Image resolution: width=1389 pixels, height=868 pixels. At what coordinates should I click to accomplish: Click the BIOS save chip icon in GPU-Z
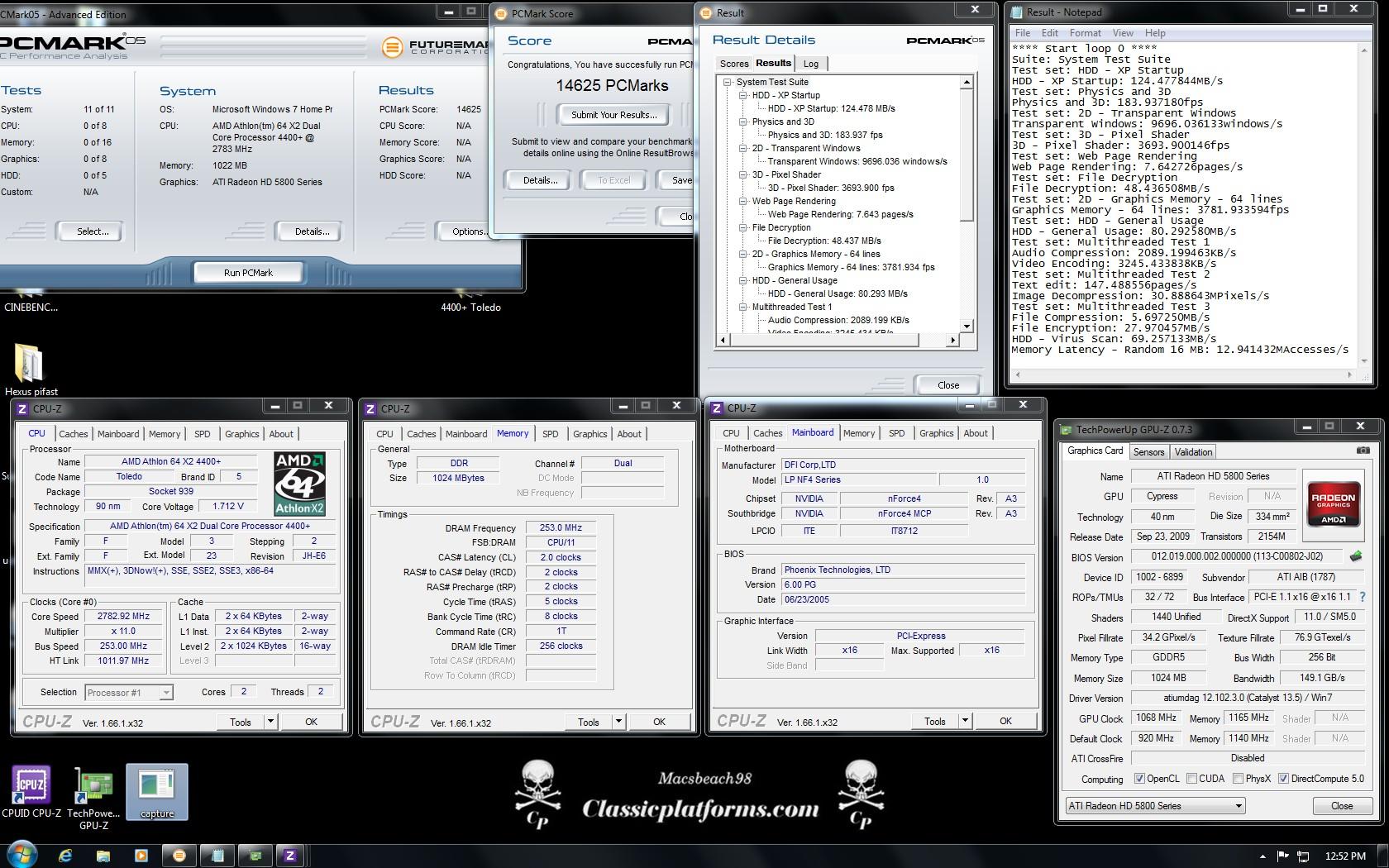1356,556
